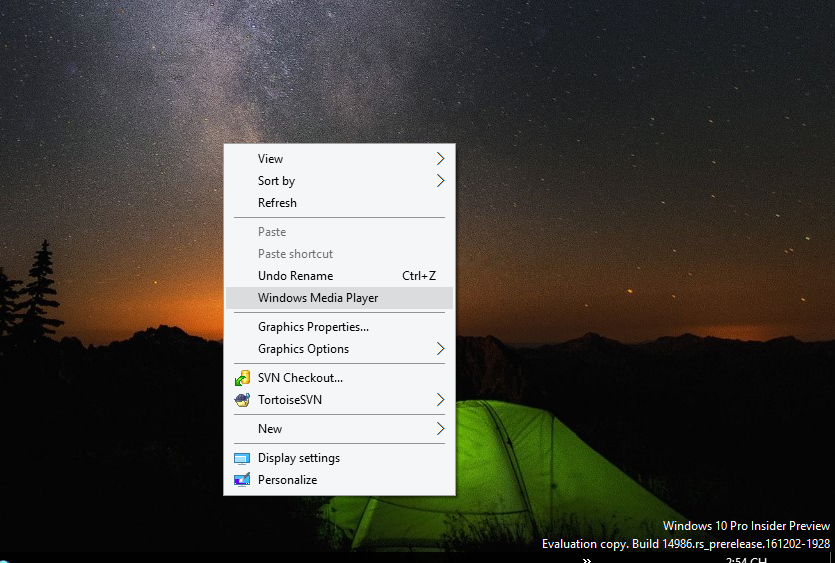Viewport: 835px width, 563px height.
Task: Open the Graphics Options submenu
Action: pos(339,349)
